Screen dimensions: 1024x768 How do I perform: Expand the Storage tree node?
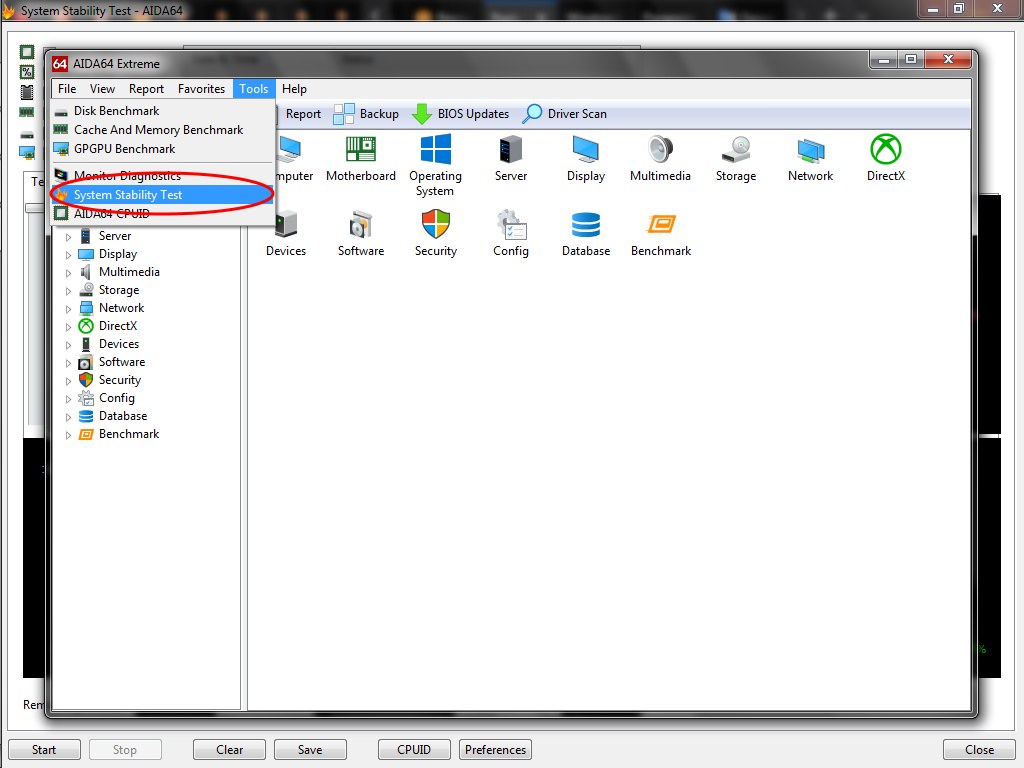click(69, 291)
